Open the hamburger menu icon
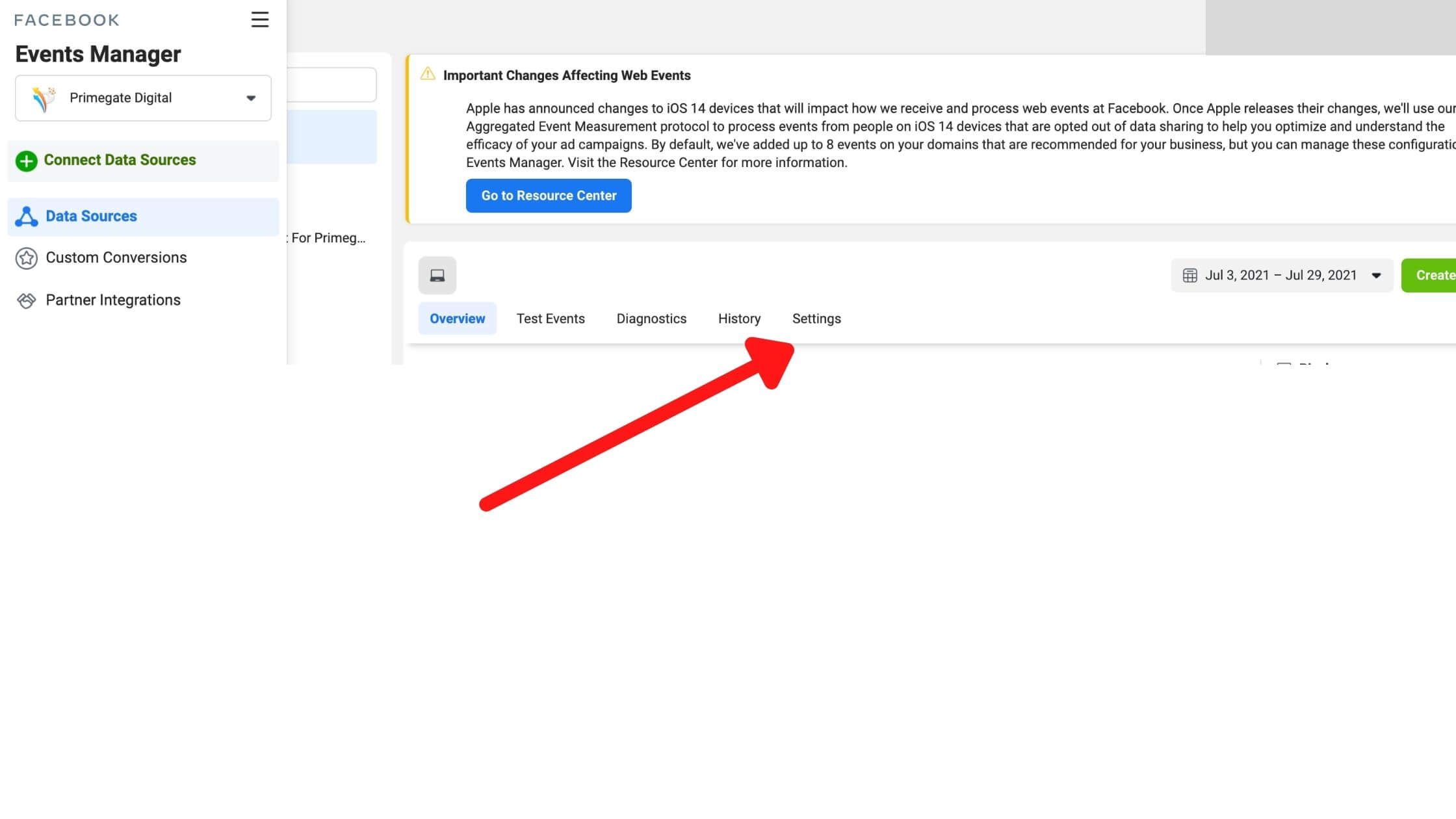 coord(259,19)
